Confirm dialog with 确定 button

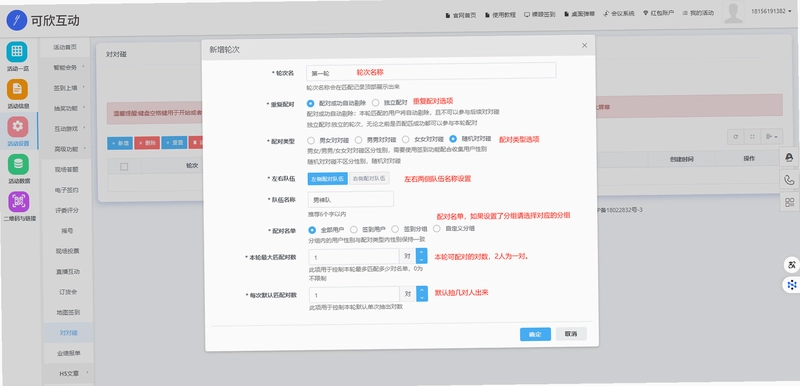[535, 334]
